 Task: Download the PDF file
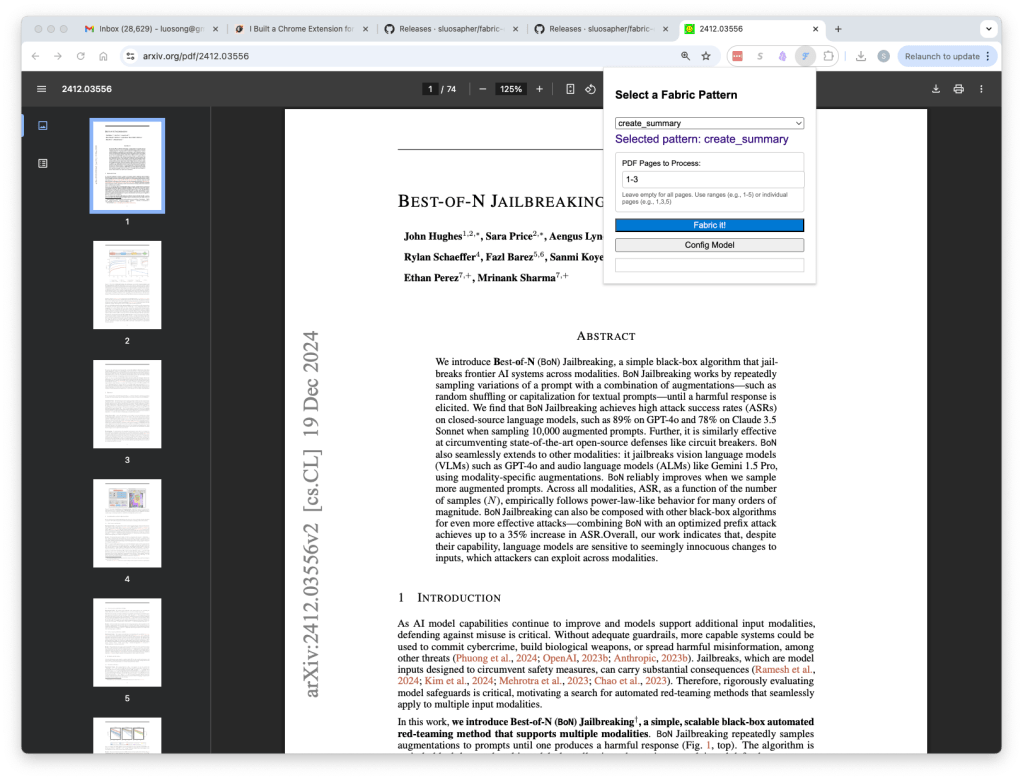pos(936,89)
